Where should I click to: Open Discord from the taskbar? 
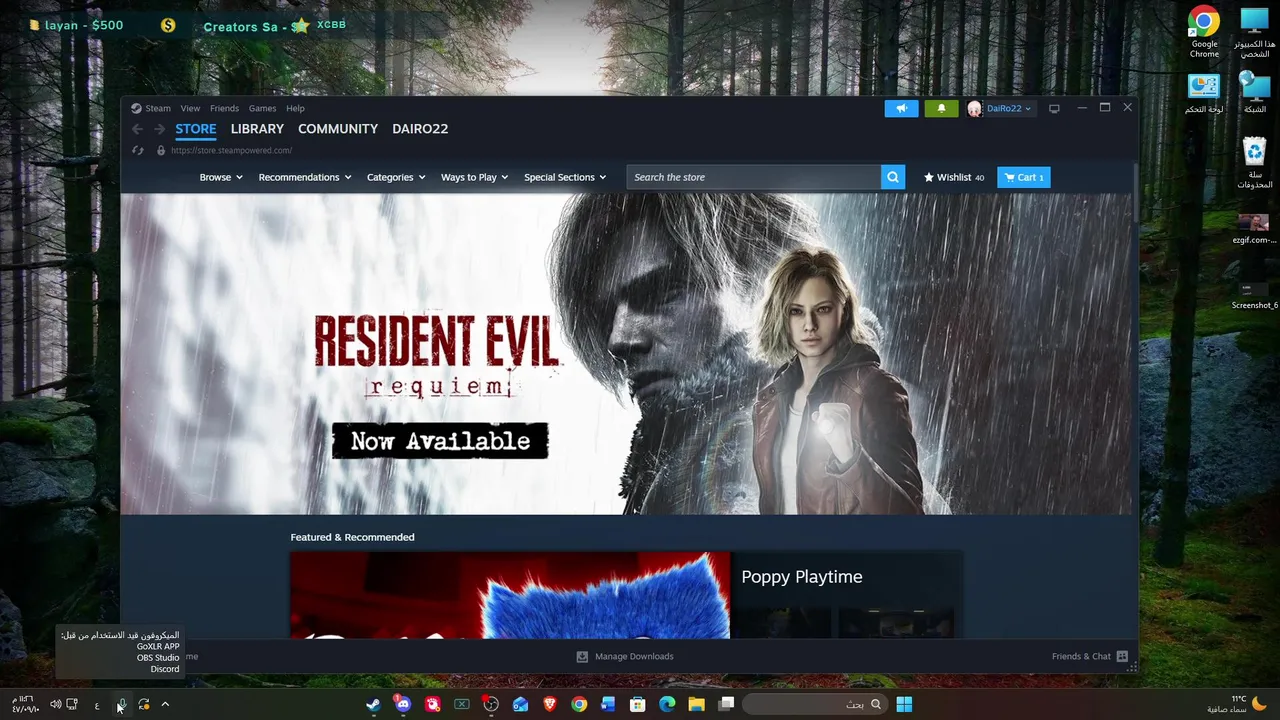click(x=402, y=704)
